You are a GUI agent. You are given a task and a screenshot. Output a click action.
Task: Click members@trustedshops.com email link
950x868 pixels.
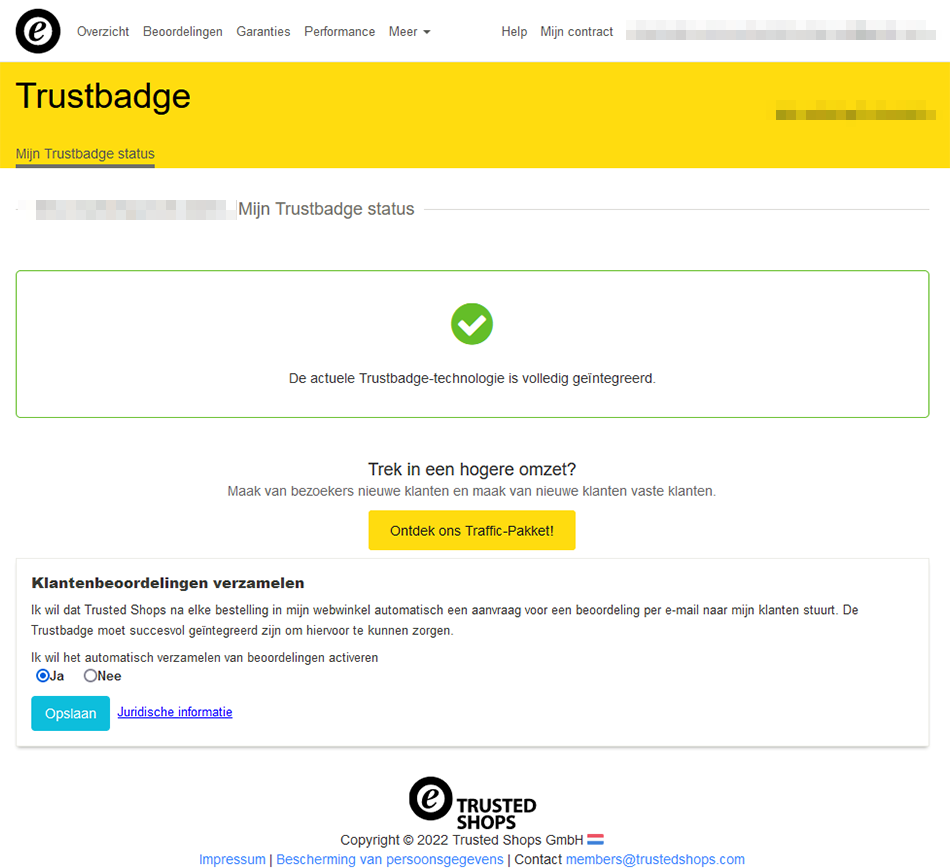655,860
